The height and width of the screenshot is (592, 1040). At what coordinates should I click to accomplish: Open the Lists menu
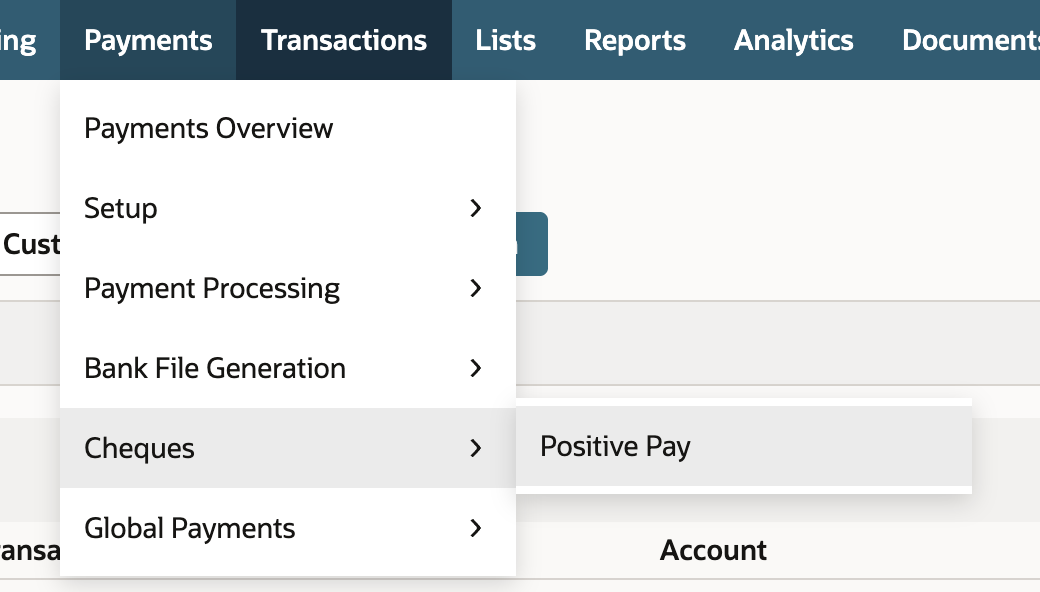505,40
